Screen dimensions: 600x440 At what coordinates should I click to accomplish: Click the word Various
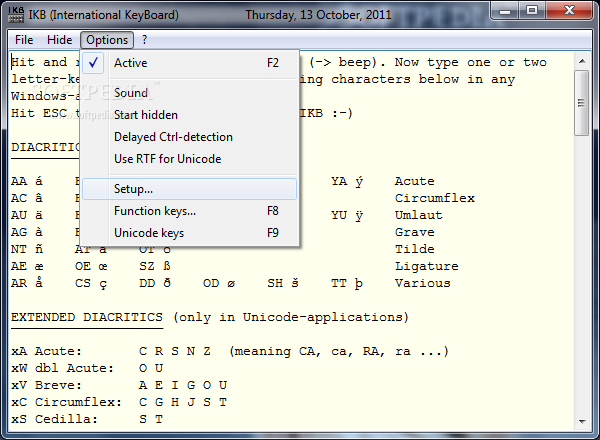pos(423,284)
